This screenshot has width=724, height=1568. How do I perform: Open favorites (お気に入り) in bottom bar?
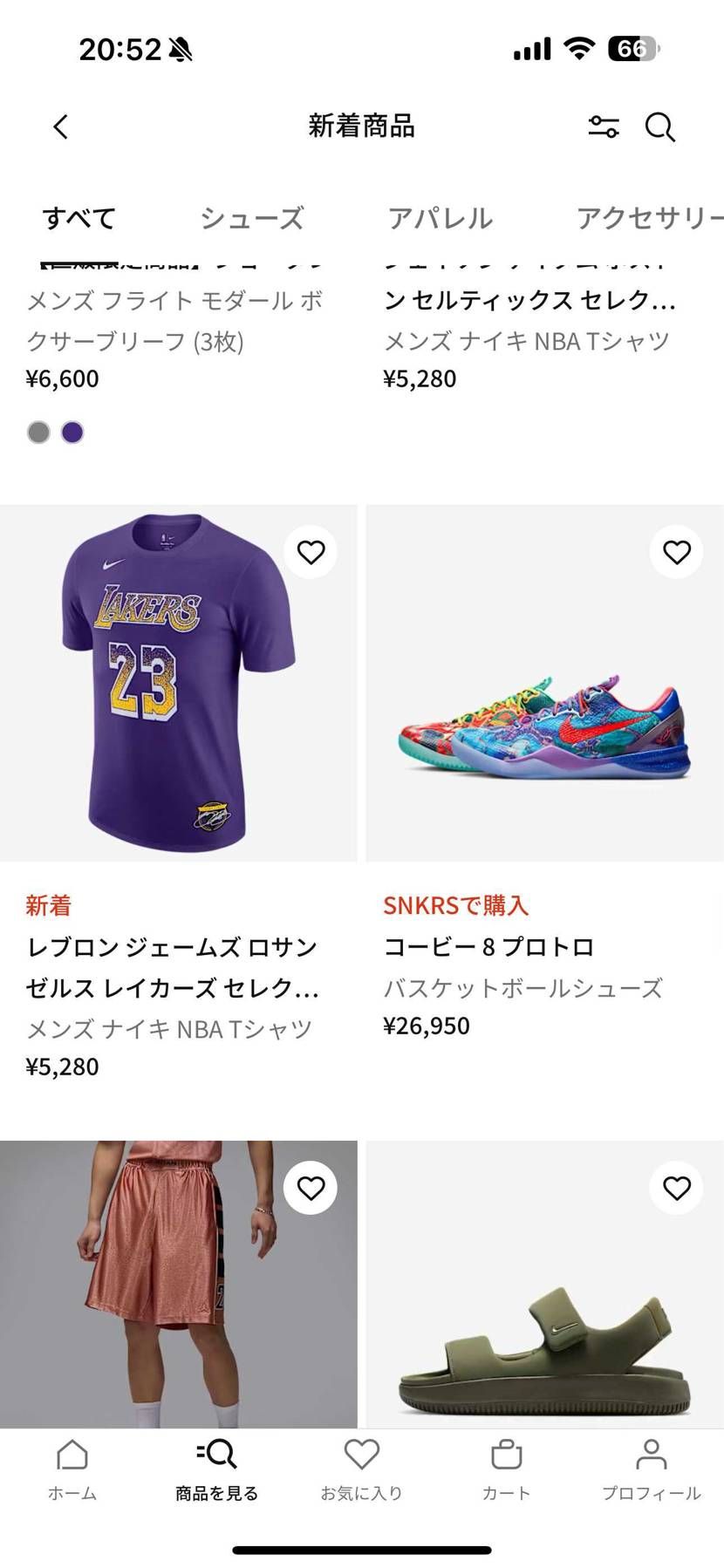(x=361, y=1469)
